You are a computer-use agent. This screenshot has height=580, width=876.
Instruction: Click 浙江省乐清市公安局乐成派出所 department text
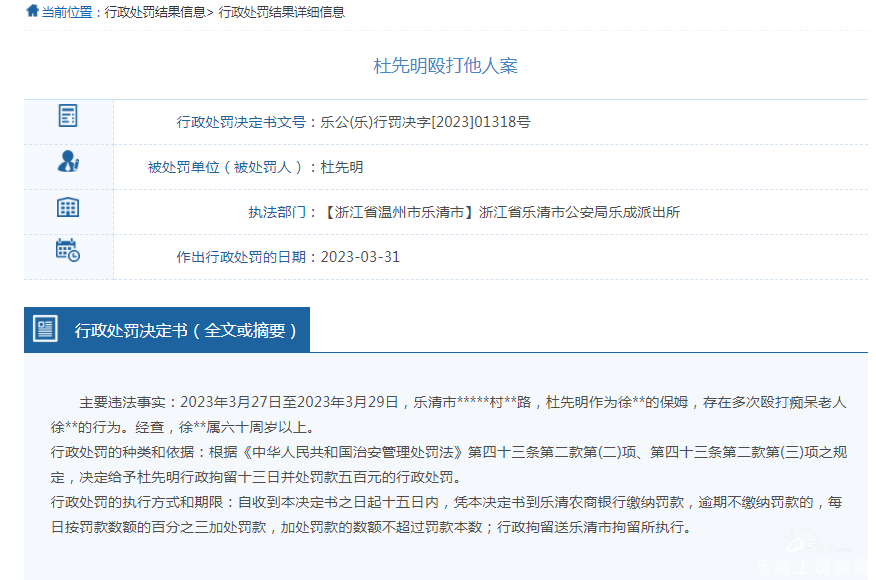click(579, 212)
